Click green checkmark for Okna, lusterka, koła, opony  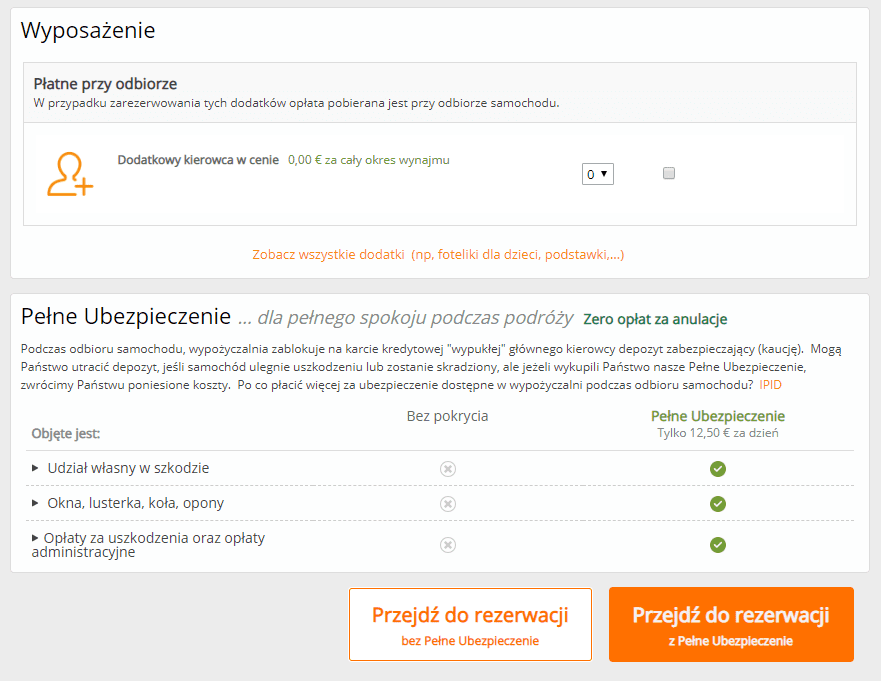coord(717,504)
